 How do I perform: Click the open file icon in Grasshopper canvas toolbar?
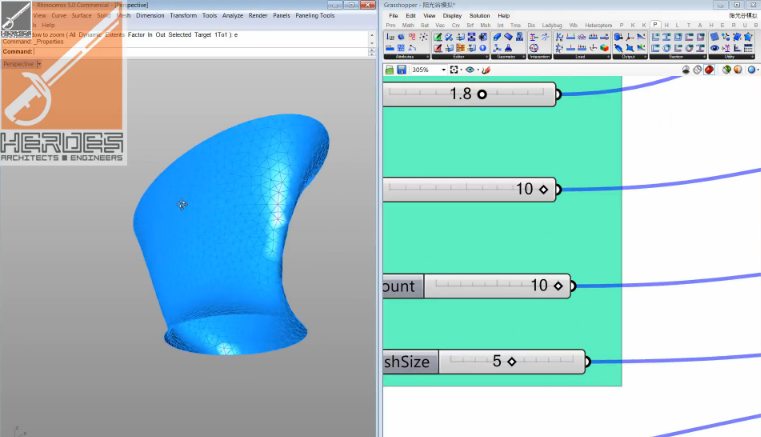[389, 70]
